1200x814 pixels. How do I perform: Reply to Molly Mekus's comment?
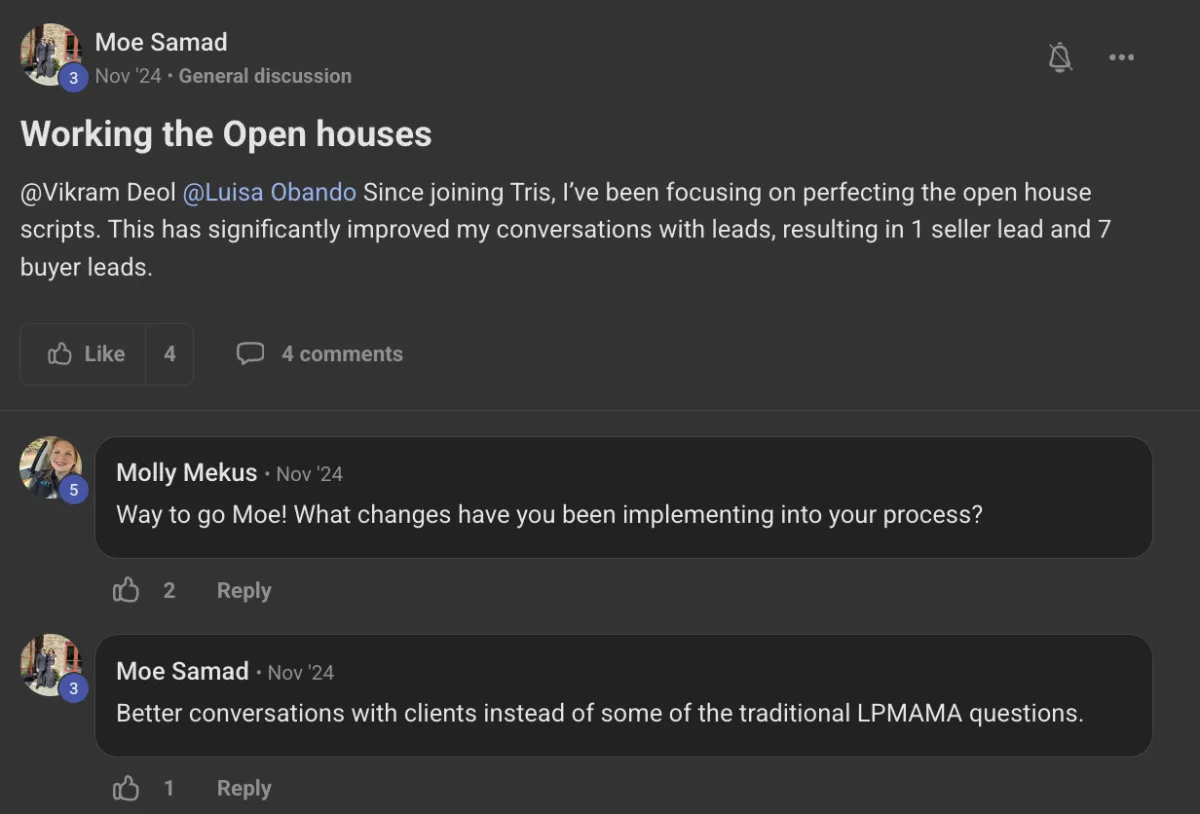pyautogui.click(x=244, y=591)
